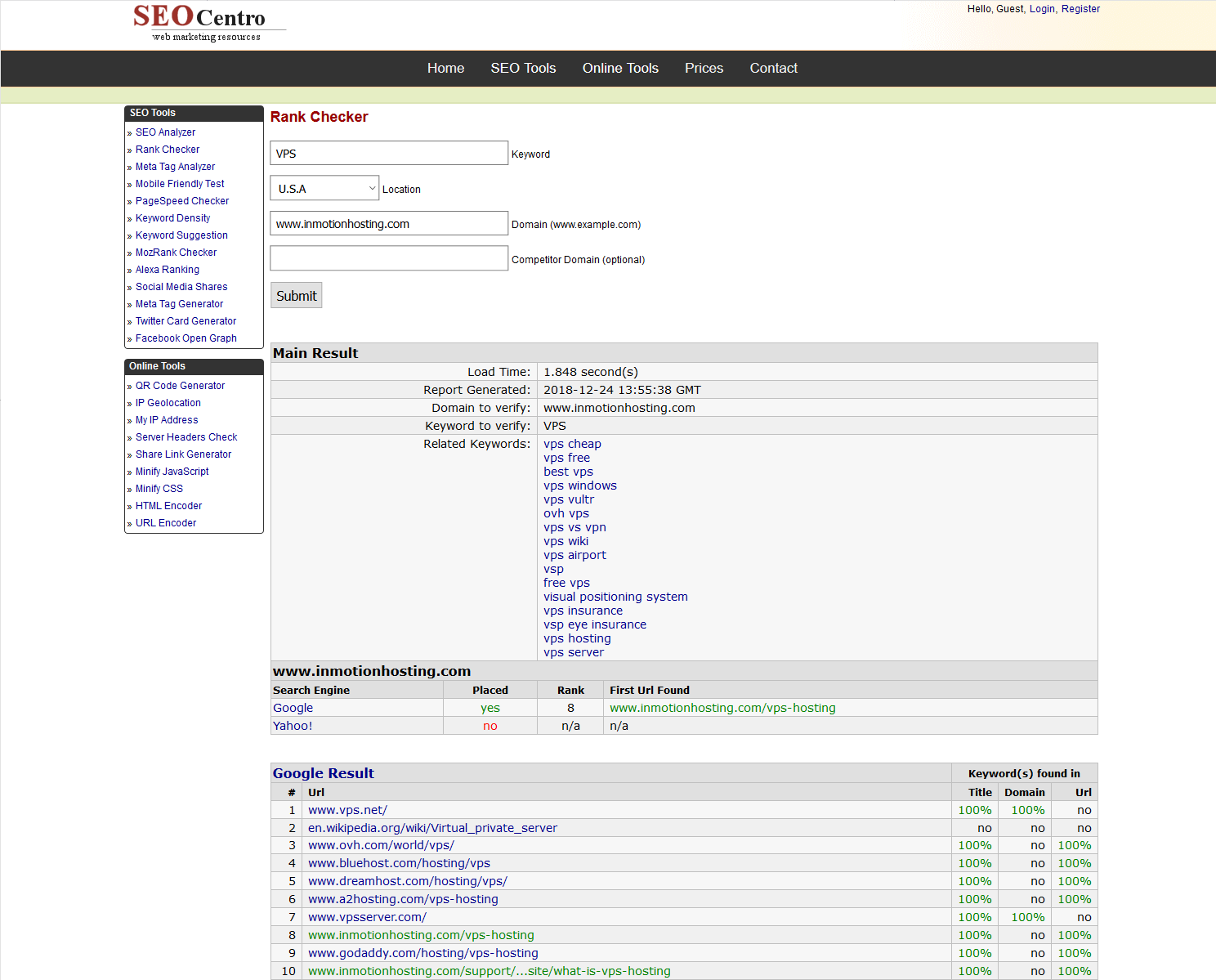1216x980 pixels.
Task: Open the Wikipedia Virtual_private_server result
Action: tap(432, 828)
